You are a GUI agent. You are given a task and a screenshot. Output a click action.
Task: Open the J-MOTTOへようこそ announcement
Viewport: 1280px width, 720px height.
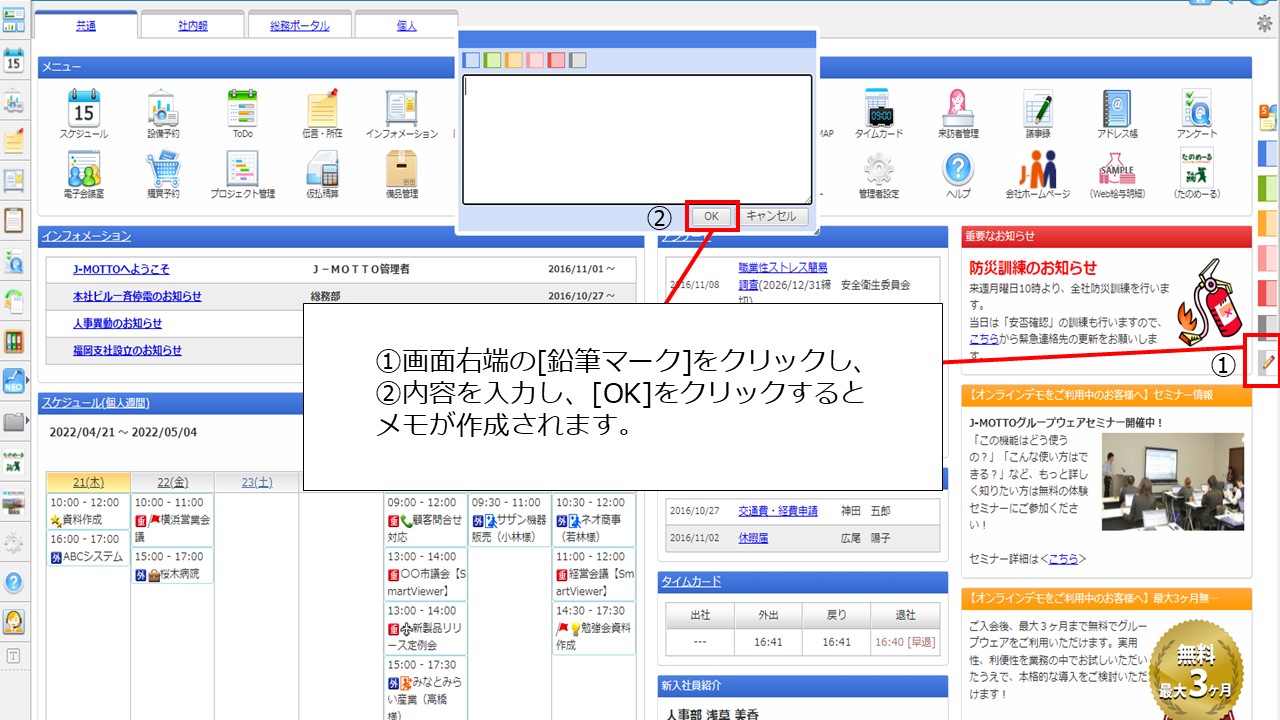121,269
